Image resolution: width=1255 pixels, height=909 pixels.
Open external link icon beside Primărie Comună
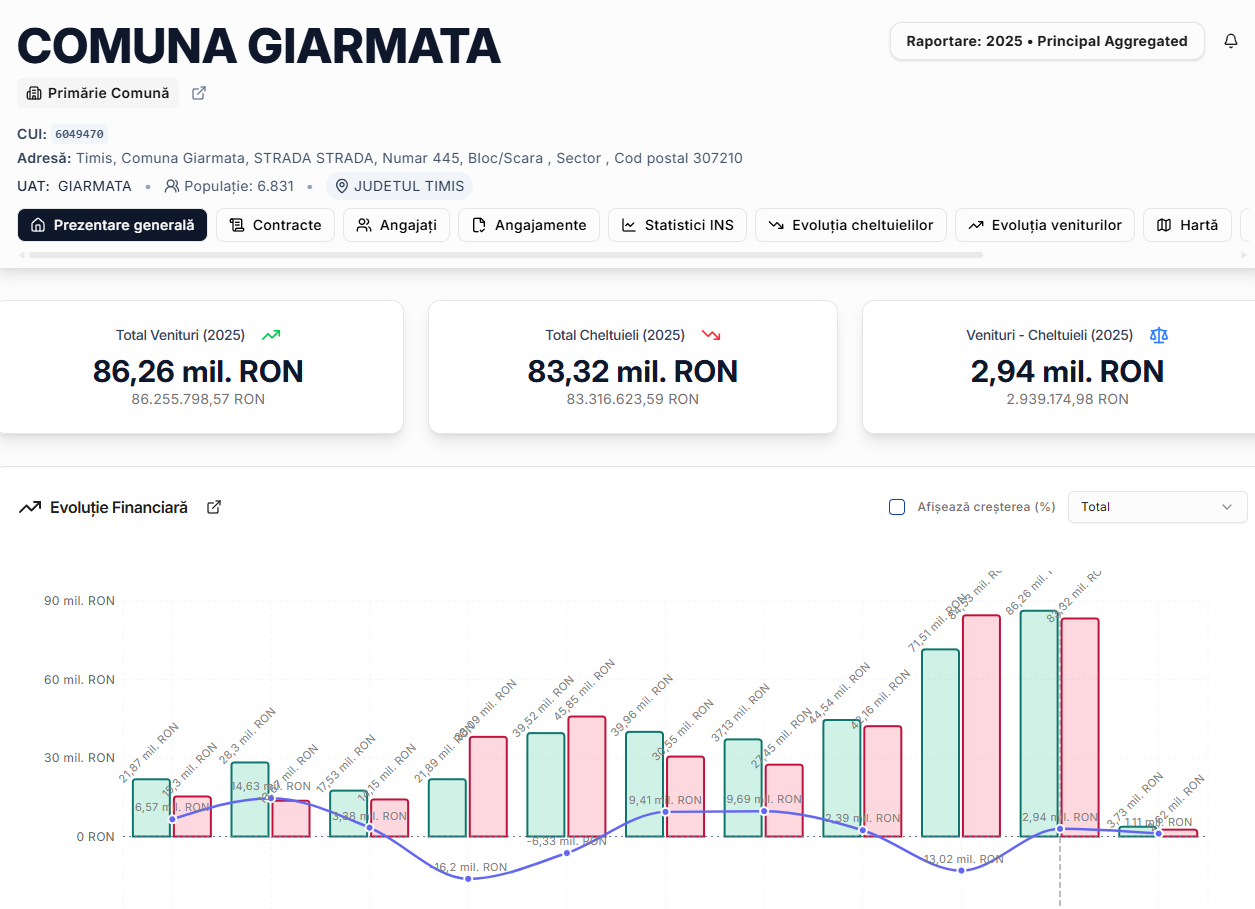point(199,93)
